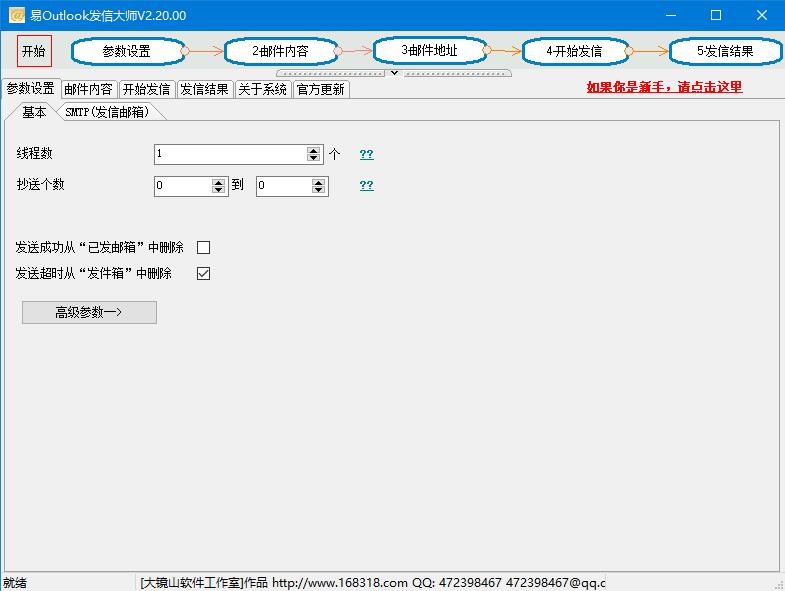The width and height of the screenshot is (785, 591).
Task: Click the 5发信结果 step bubble
Action: pyautogui.click(x=725, y=51)
